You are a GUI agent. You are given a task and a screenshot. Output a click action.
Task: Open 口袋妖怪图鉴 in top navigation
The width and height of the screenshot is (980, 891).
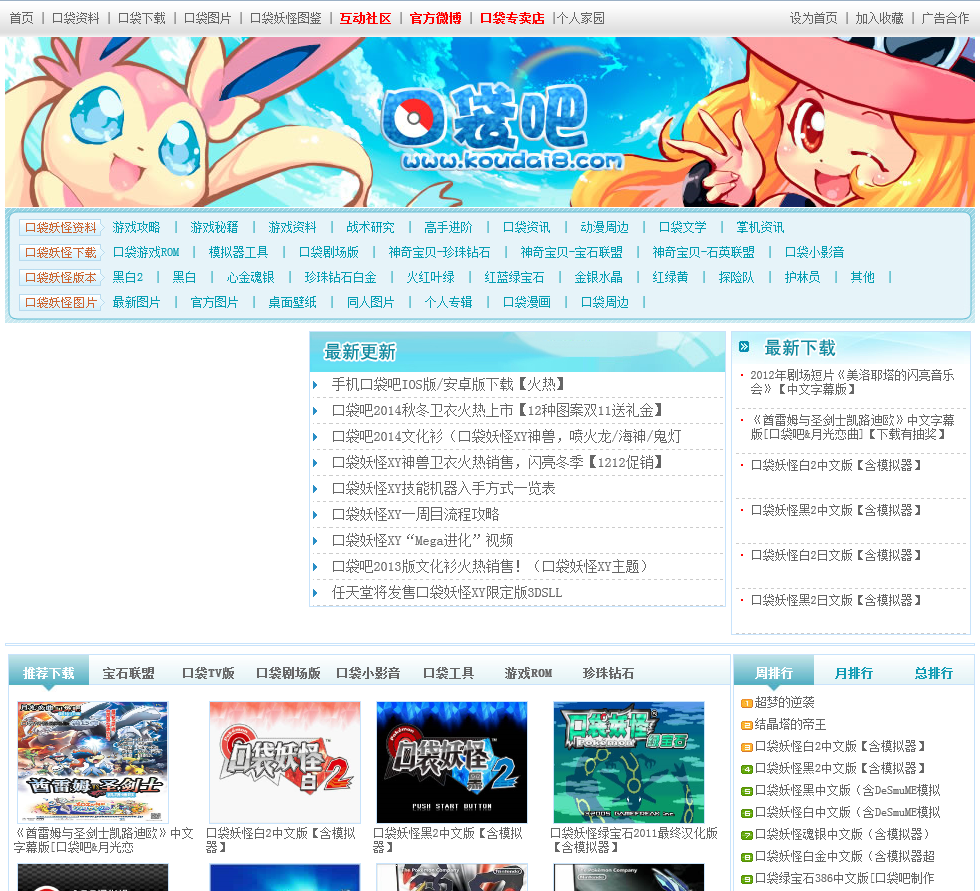pos(286,18)
